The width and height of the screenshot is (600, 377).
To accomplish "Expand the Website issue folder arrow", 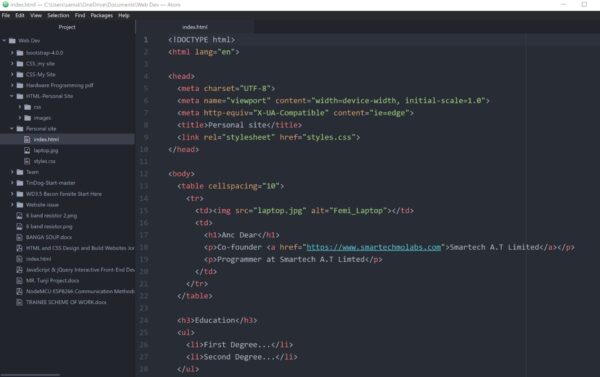I will point(12,205).
